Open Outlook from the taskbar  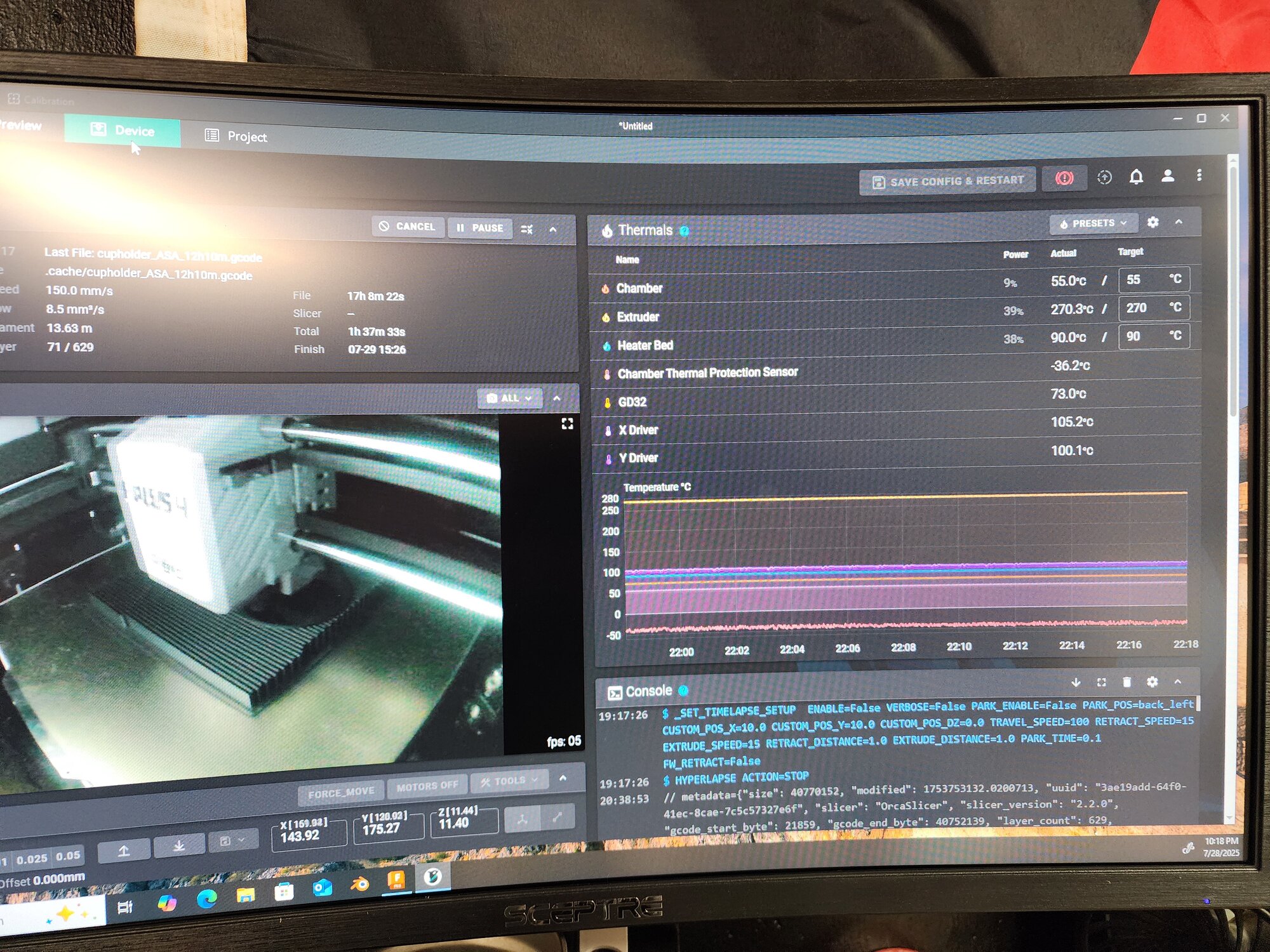[x=322, y=887]
